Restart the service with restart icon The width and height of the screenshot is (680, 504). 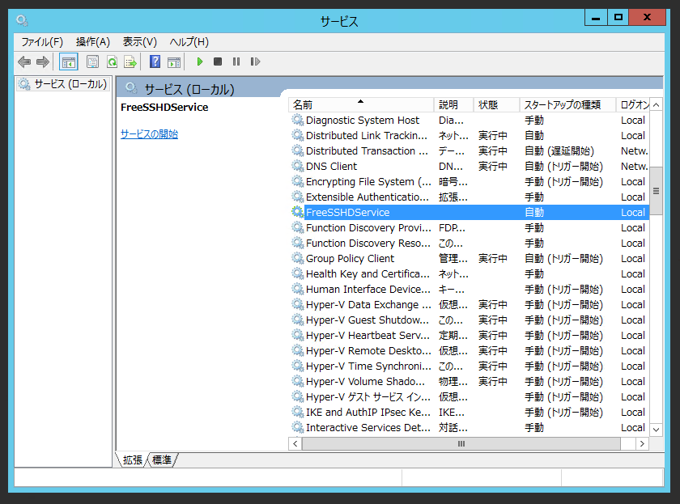pyautogui.click(x=255, y=62)
